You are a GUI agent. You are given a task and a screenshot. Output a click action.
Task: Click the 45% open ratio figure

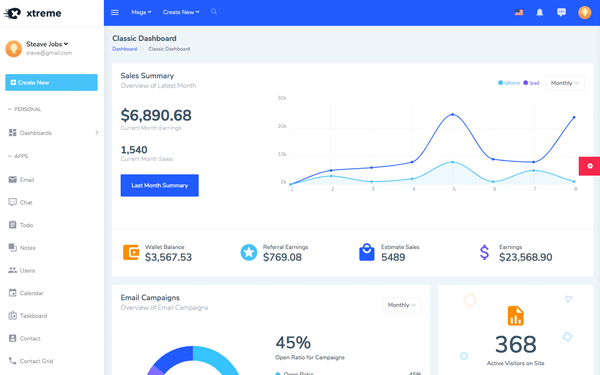[x=293, y=342]
